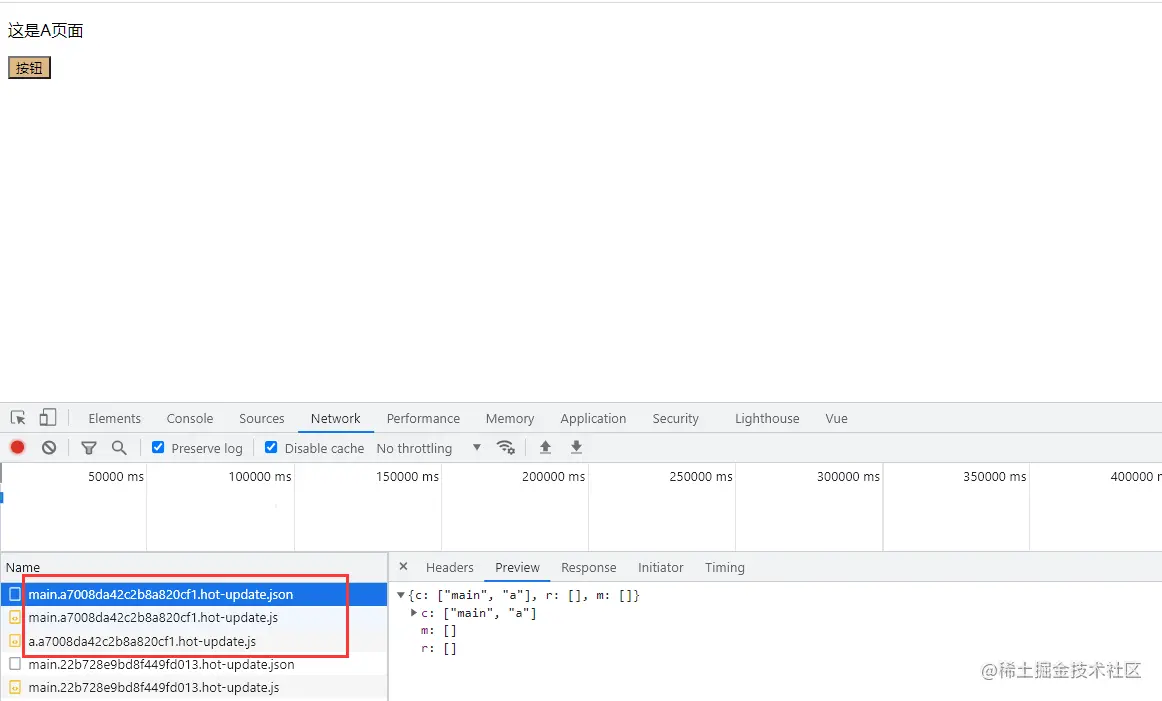
Task: Select main.a7008da42c2b8a820cf1.hot-update.js request
Action: (193, 617)
